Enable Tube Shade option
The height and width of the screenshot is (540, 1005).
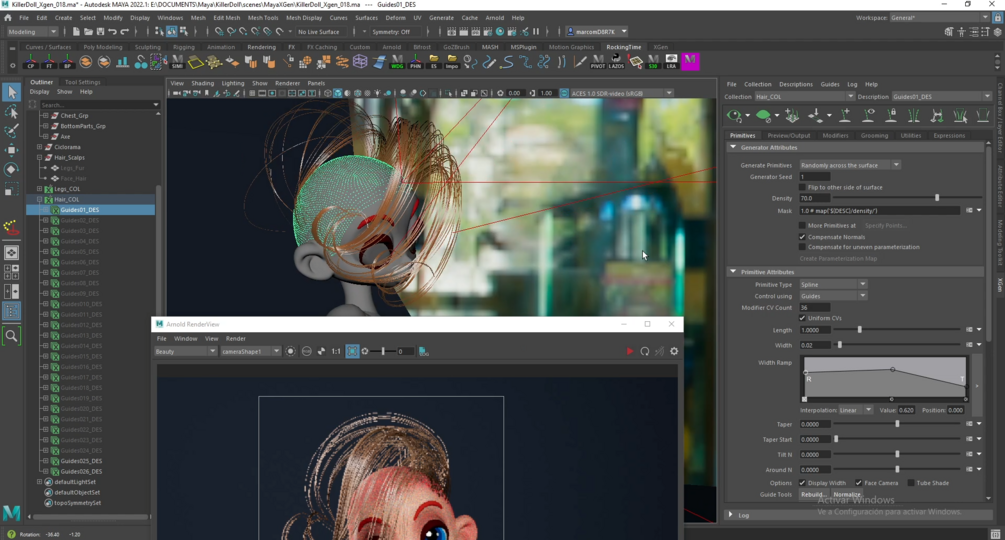[911, 483]
